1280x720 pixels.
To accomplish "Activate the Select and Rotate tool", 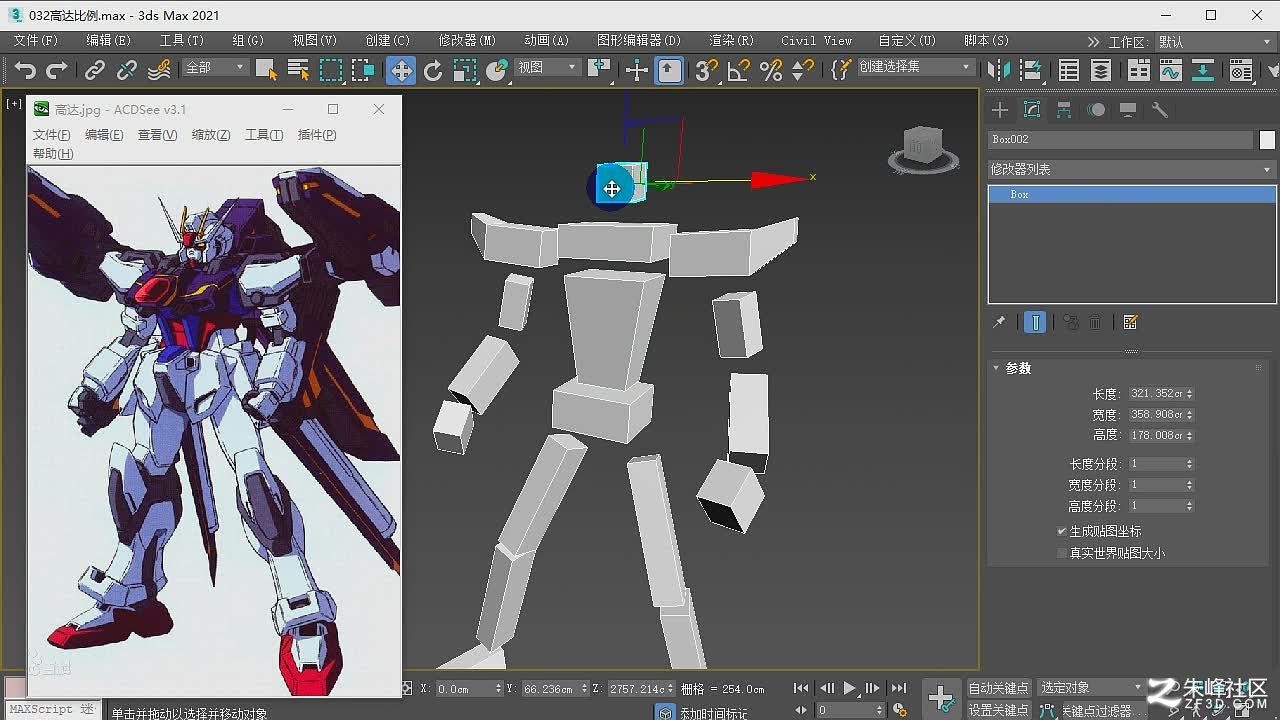I will coord(433,70).
